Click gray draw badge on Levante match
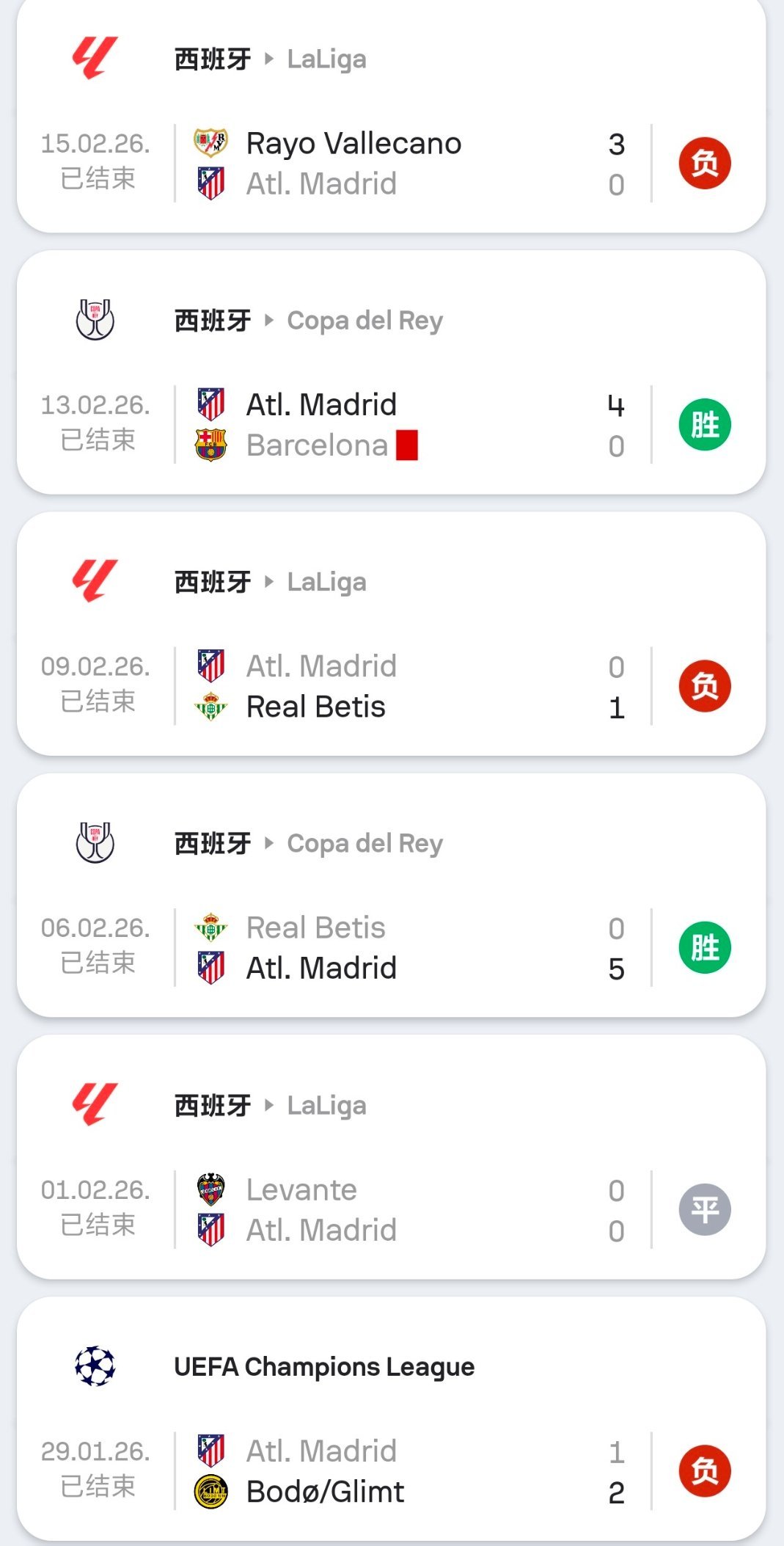784x1546 pixels. point(704,1209)
